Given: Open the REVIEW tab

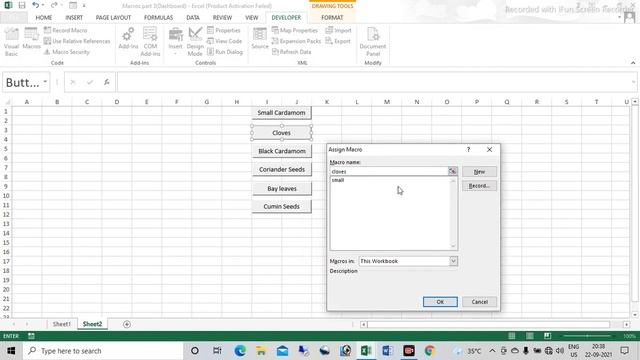Looking at the screenshot, I should (222, 18).
